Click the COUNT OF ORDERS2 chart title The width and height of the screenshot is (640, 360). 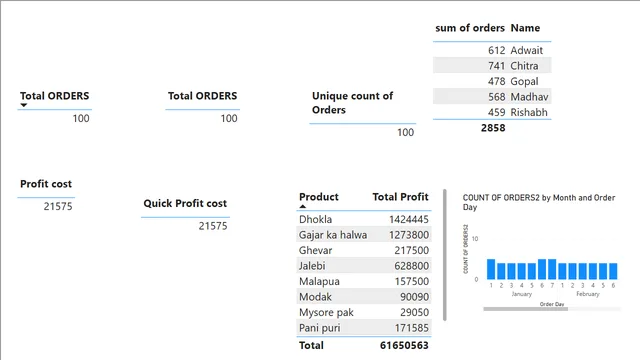(539, 202)
